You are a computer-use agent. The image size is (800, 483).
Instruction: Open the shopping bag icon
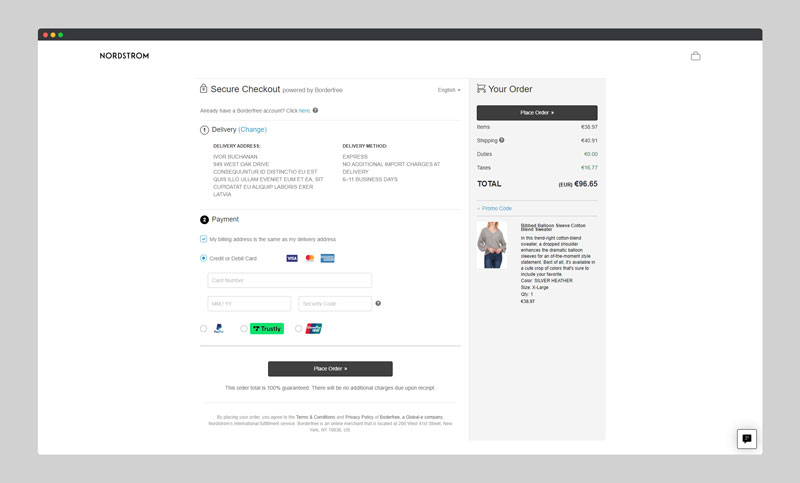point(695,56)
